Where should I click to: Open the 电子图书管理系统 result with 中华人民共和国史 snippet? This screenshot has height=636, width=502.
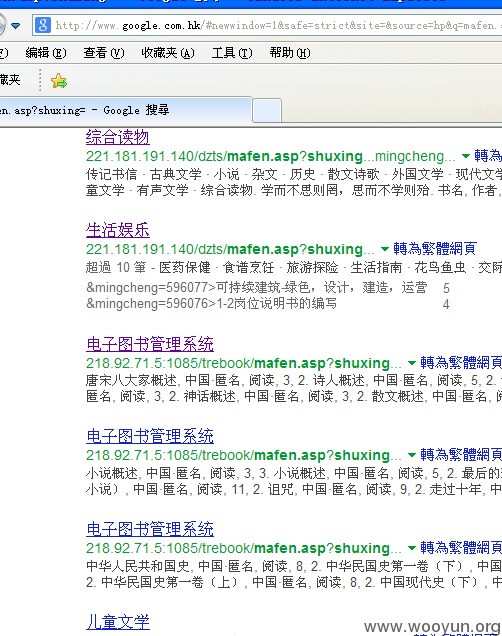(150, 529)
